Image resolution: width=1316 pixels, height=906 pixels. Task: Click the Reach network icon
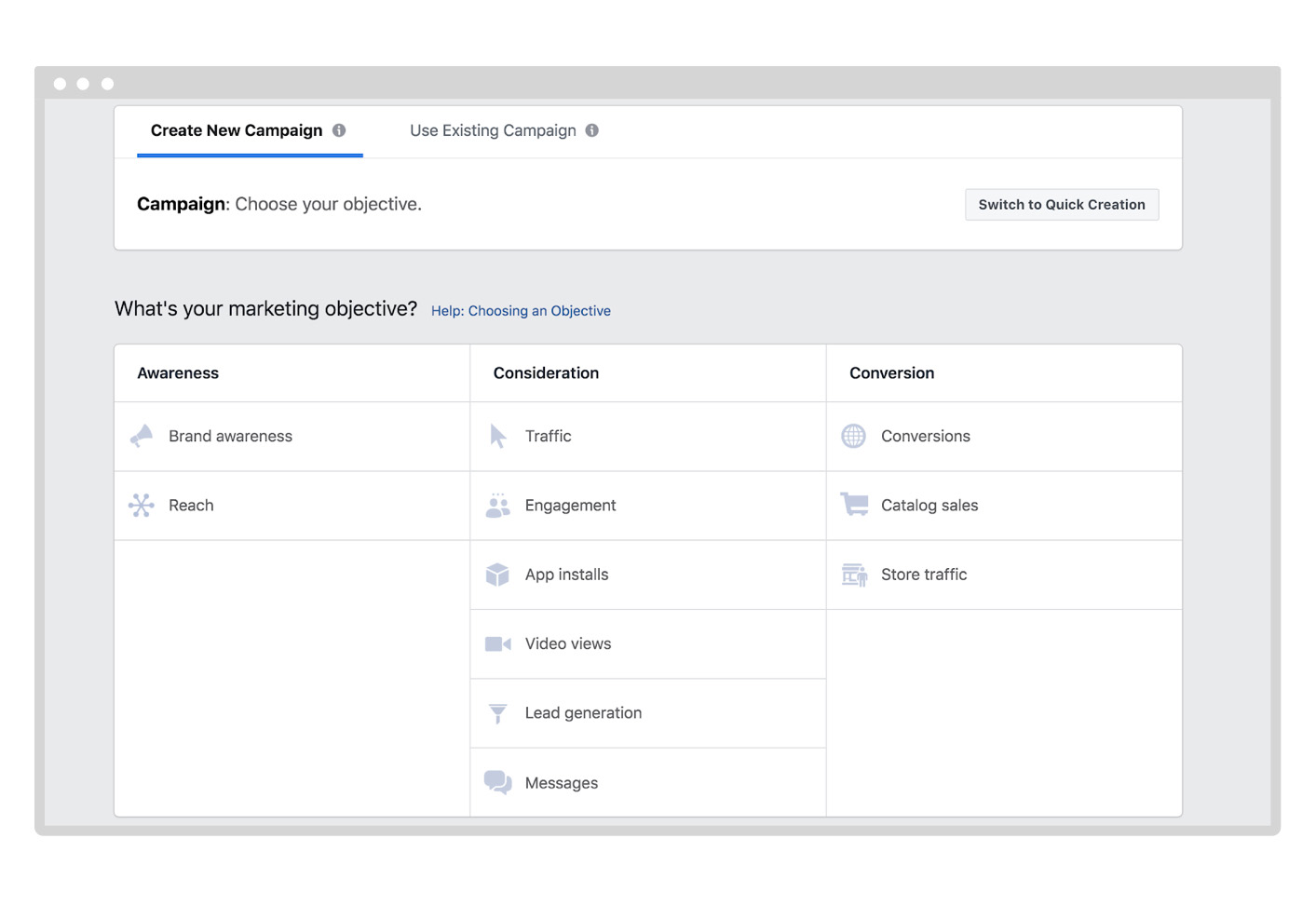(x=142, y=505)
